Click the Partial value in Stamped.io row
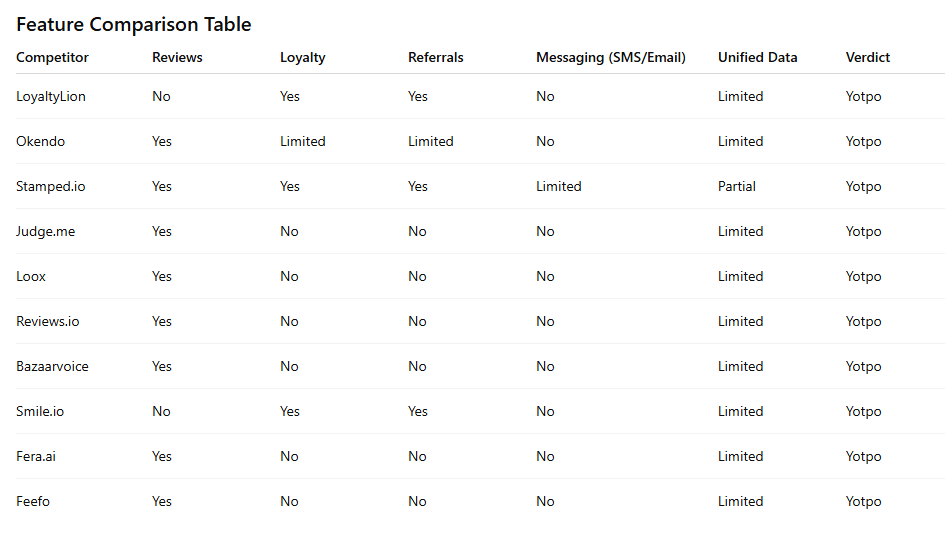Viewport: 945px width, 545px height. click(736, 186)
